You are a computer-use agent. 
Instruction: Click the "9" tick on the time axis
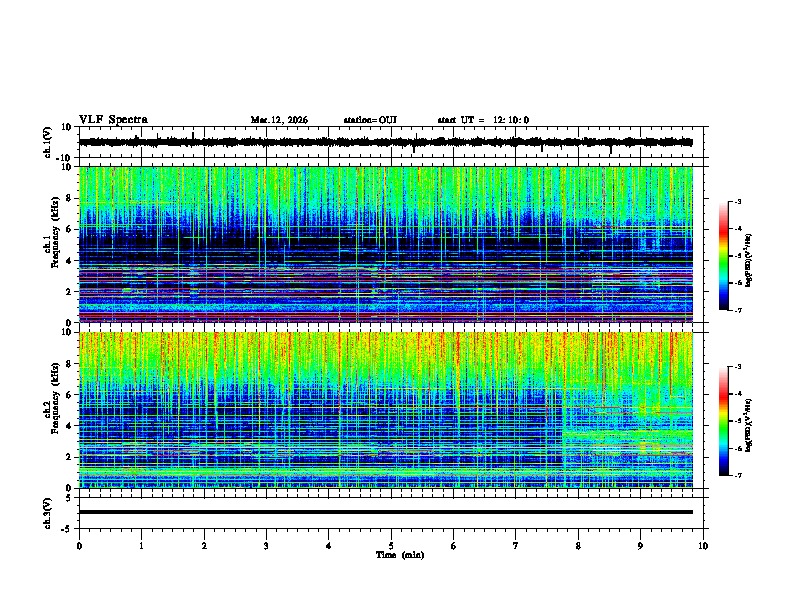coord(640,546)
